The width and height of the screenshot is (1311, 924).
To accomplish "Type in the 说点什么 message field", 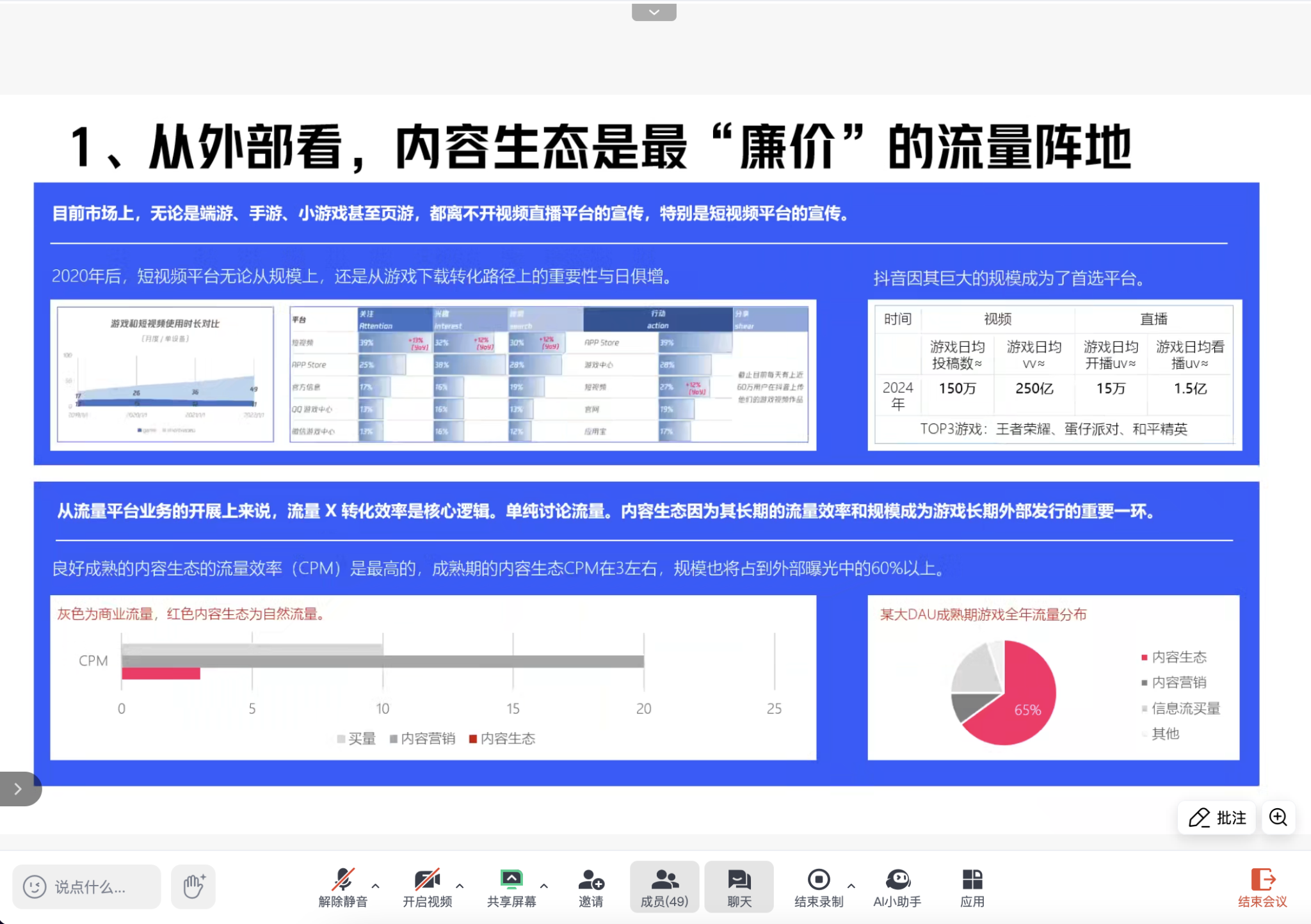I will point(90,887).
